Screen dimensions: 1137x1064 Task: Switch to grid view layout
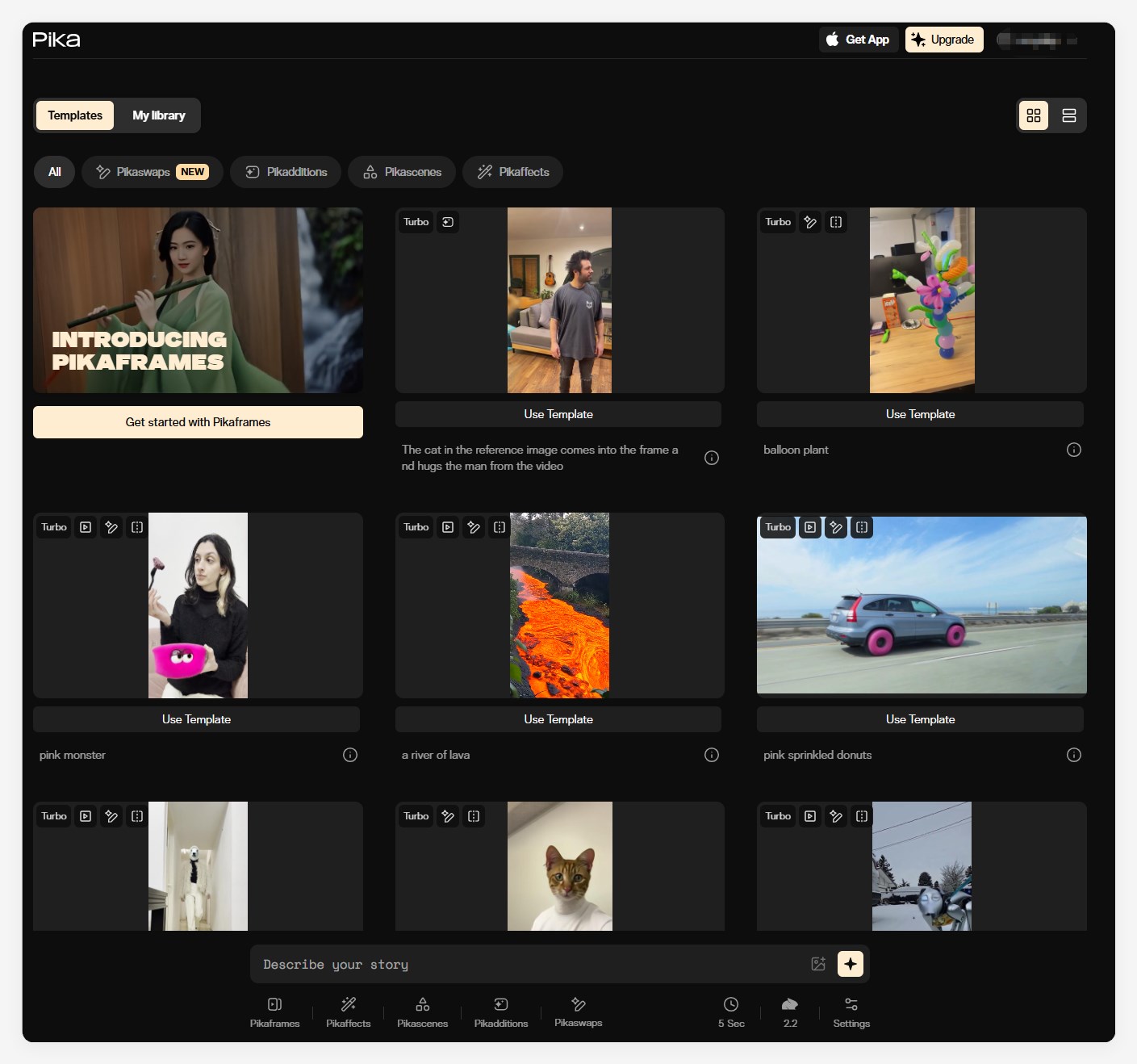coord(1033,115)
